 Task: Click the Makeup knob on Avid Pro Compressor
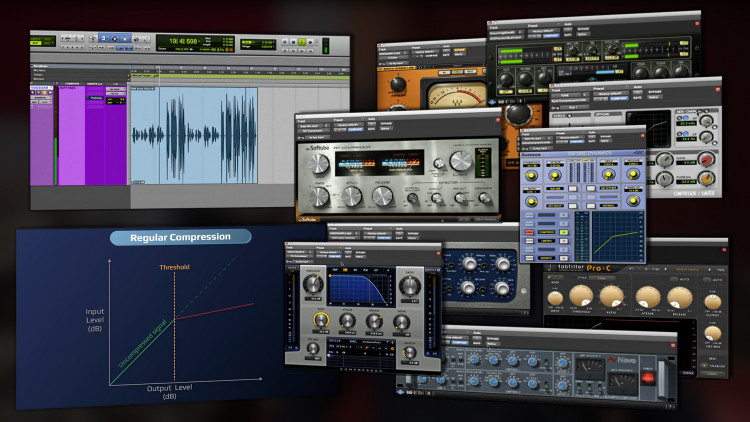409,353
